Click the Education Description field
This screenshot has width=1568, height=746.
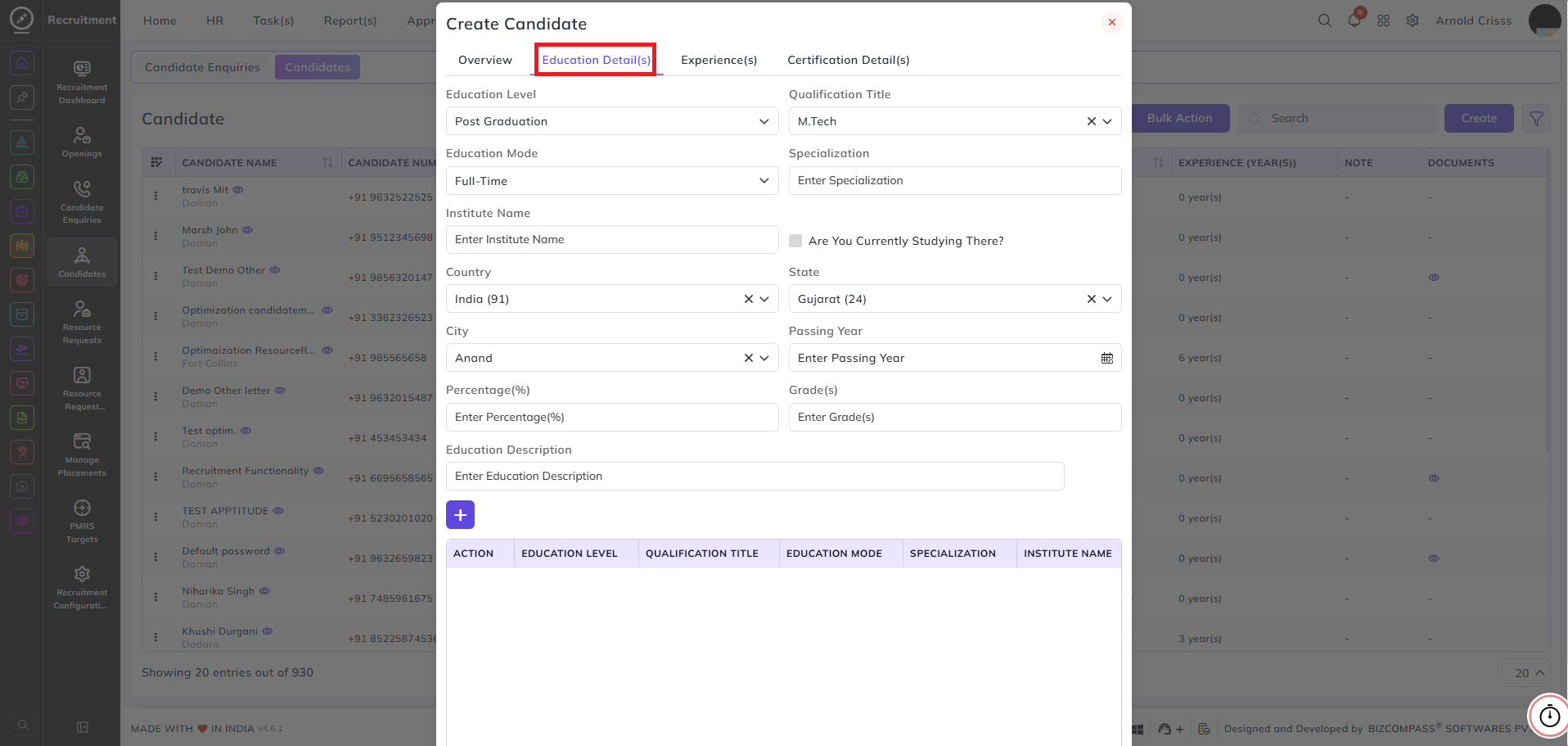(x=755, y=477)
